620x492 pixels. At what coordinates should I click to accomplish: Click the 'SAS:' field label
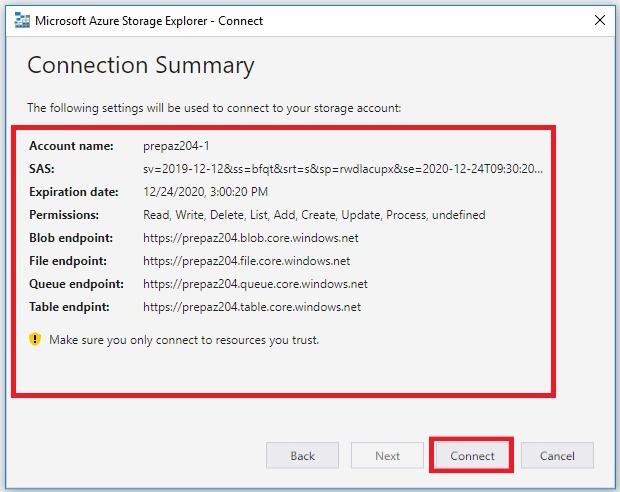(x=42, y=169)
